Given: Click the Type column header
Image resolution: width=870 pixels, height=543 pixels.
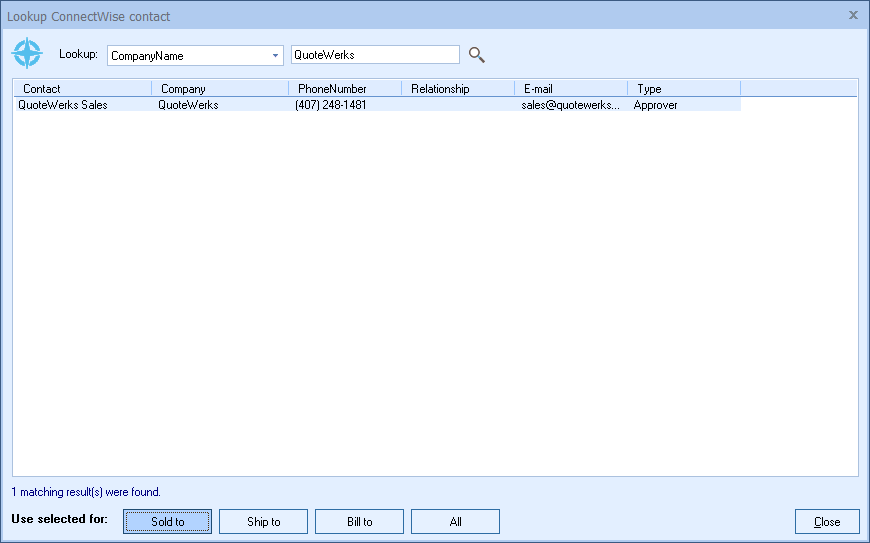Looking at the screenshot, I should pyautogui.click(x=684, y=89).
